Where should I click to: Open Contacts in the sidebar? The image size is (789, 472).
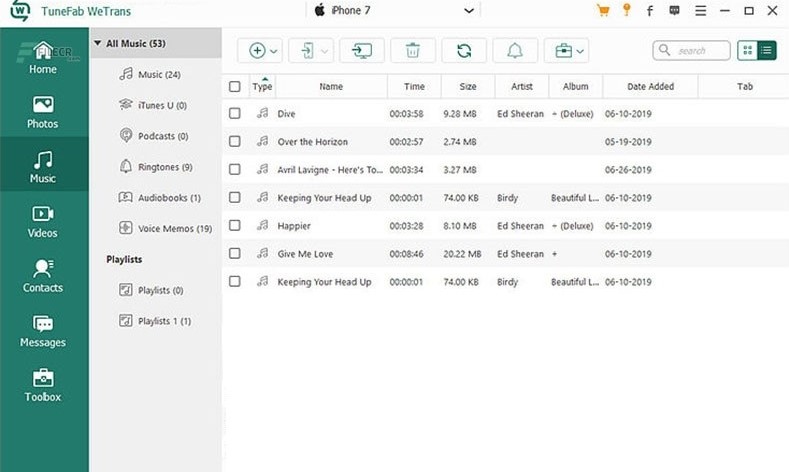tap(43, 275)
